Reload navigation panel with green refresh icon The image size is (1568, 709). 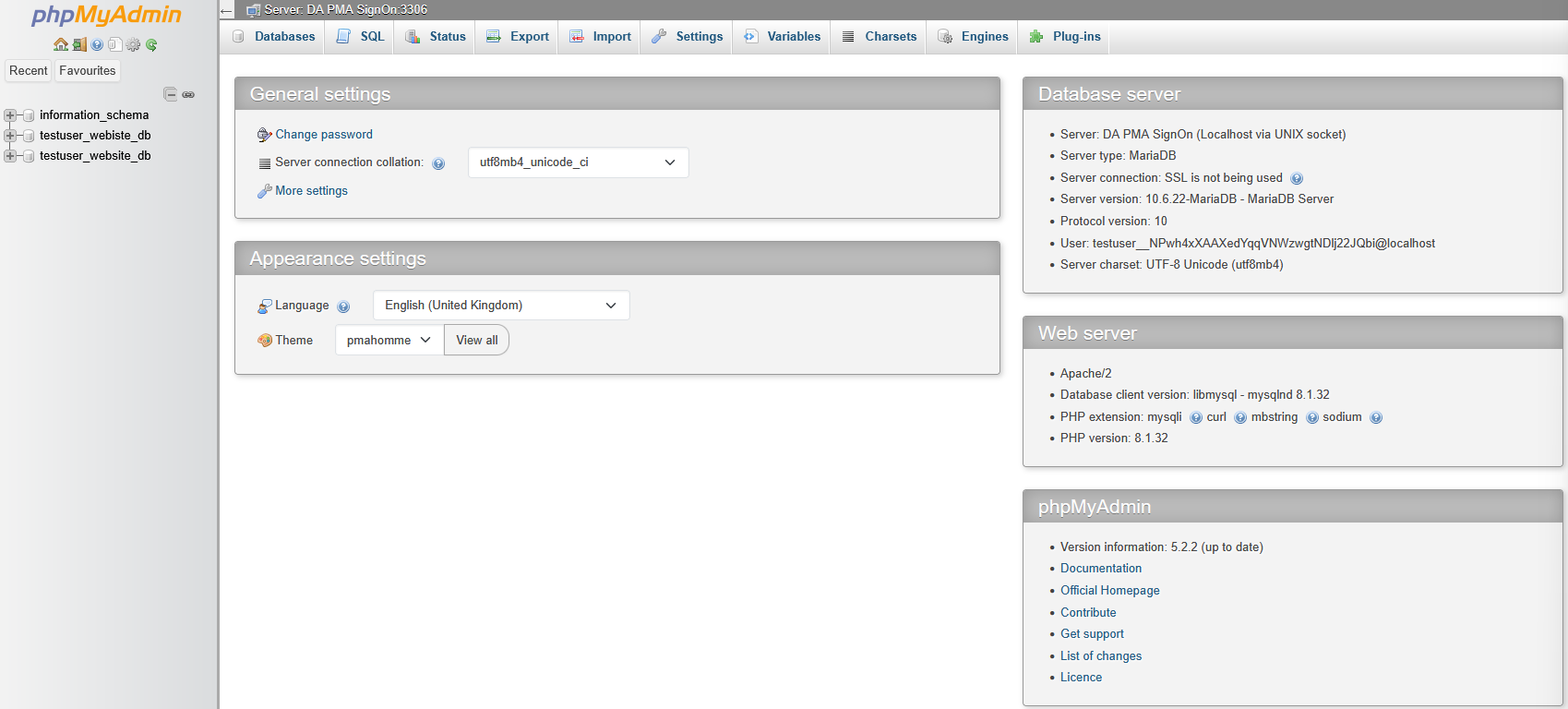coord(151,44)
